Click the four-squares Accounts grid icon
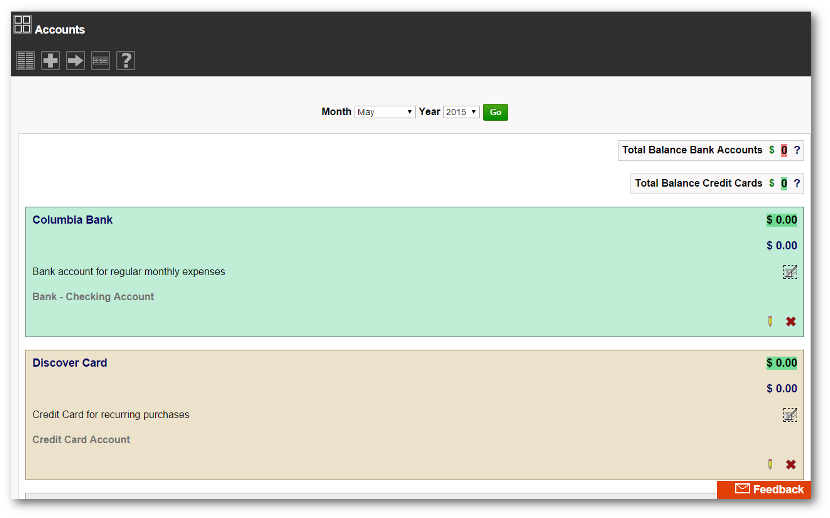Image resolution: width=830 pixels, height=518 pixels. pos(22,24)
